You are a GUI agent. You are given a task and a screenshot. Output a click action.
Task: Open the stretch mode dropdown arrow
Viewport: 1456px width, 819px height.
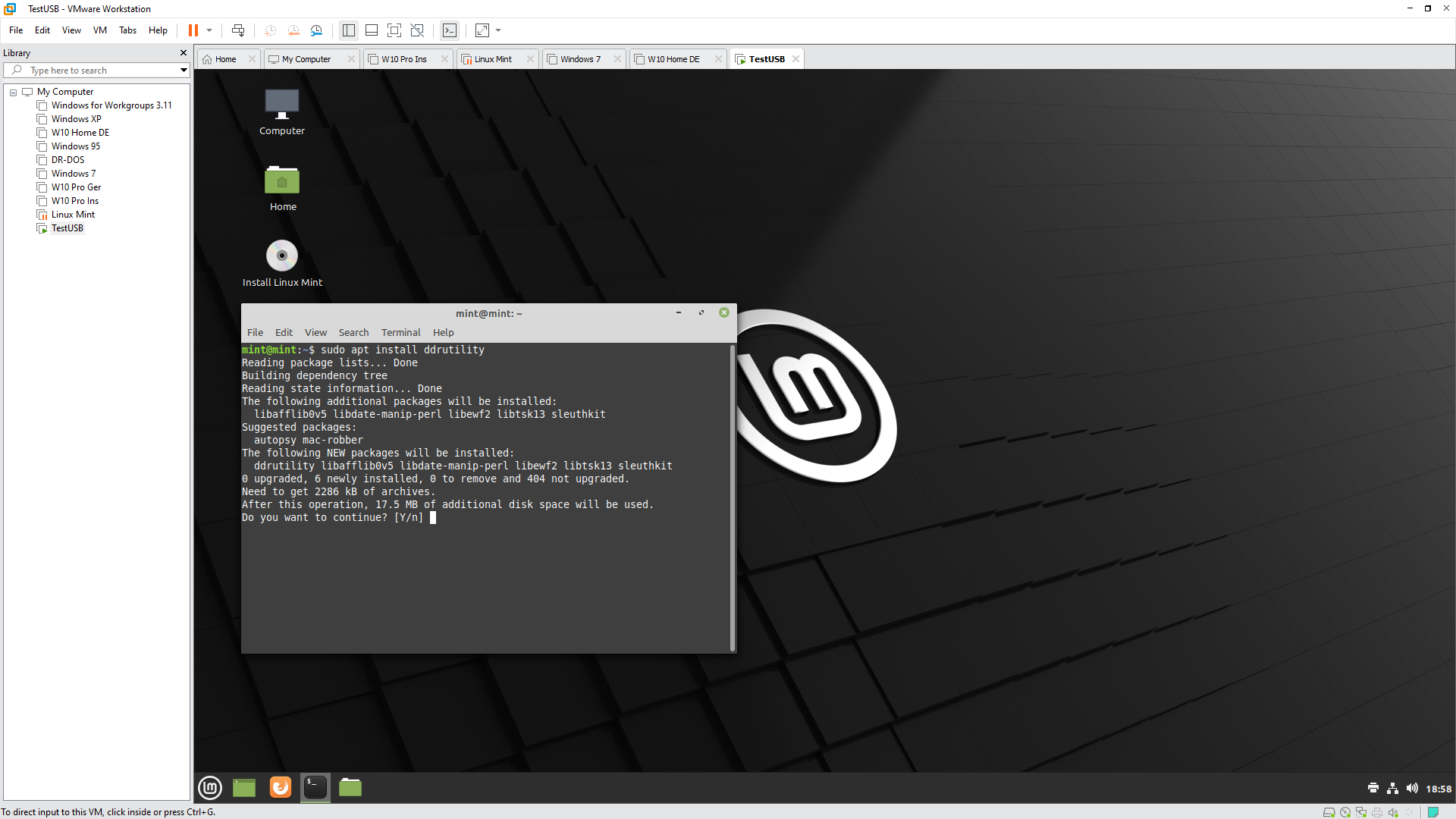pos(498,30)
